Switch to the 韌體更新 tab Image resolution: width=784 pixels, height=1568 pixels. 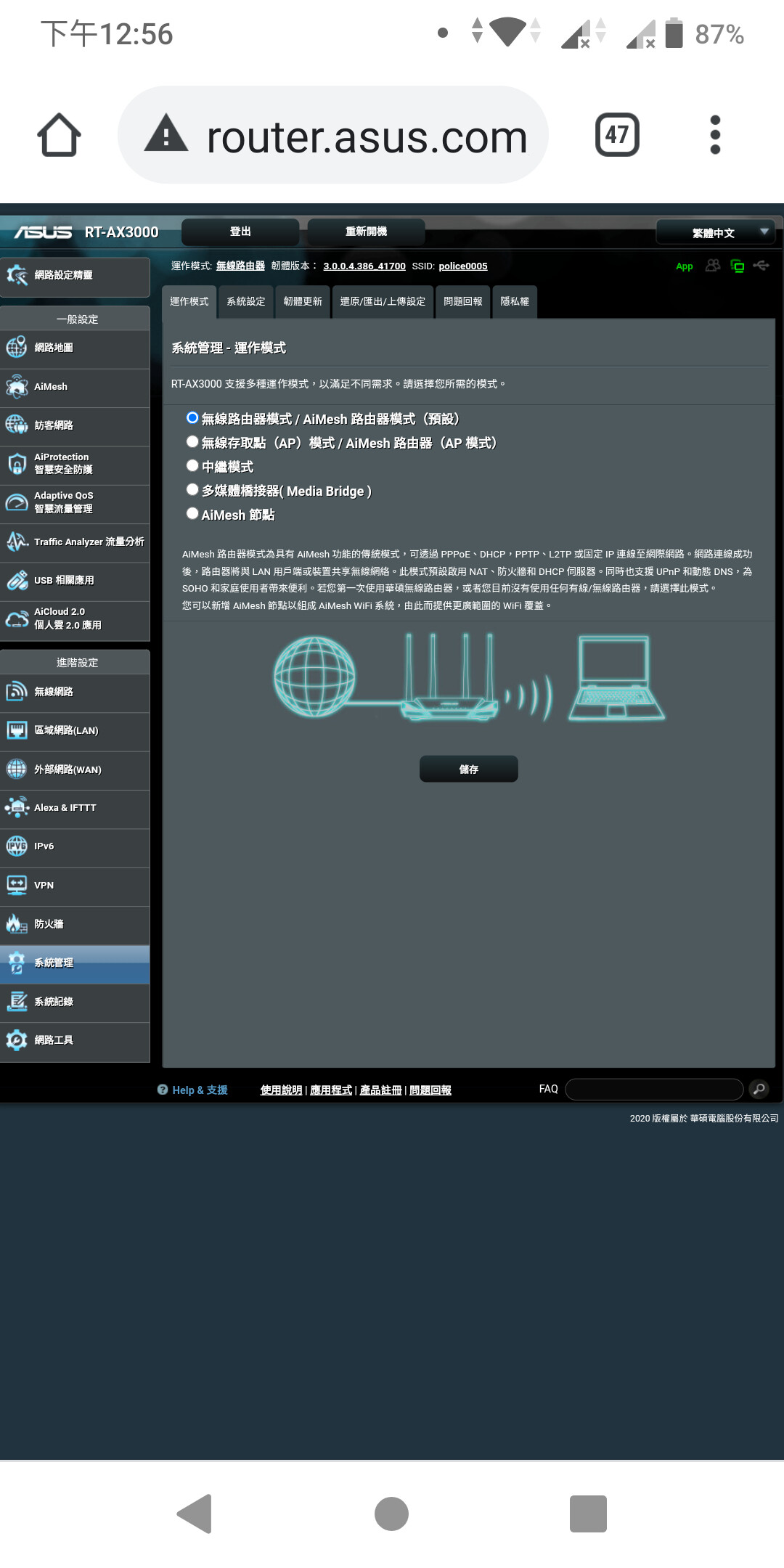click(303, 301)
